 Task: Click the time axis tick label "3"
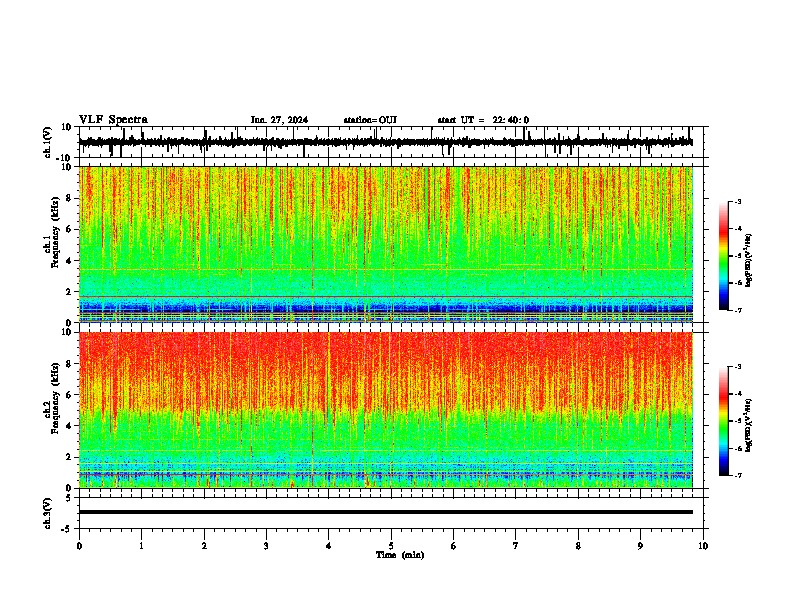coord(266,546)
